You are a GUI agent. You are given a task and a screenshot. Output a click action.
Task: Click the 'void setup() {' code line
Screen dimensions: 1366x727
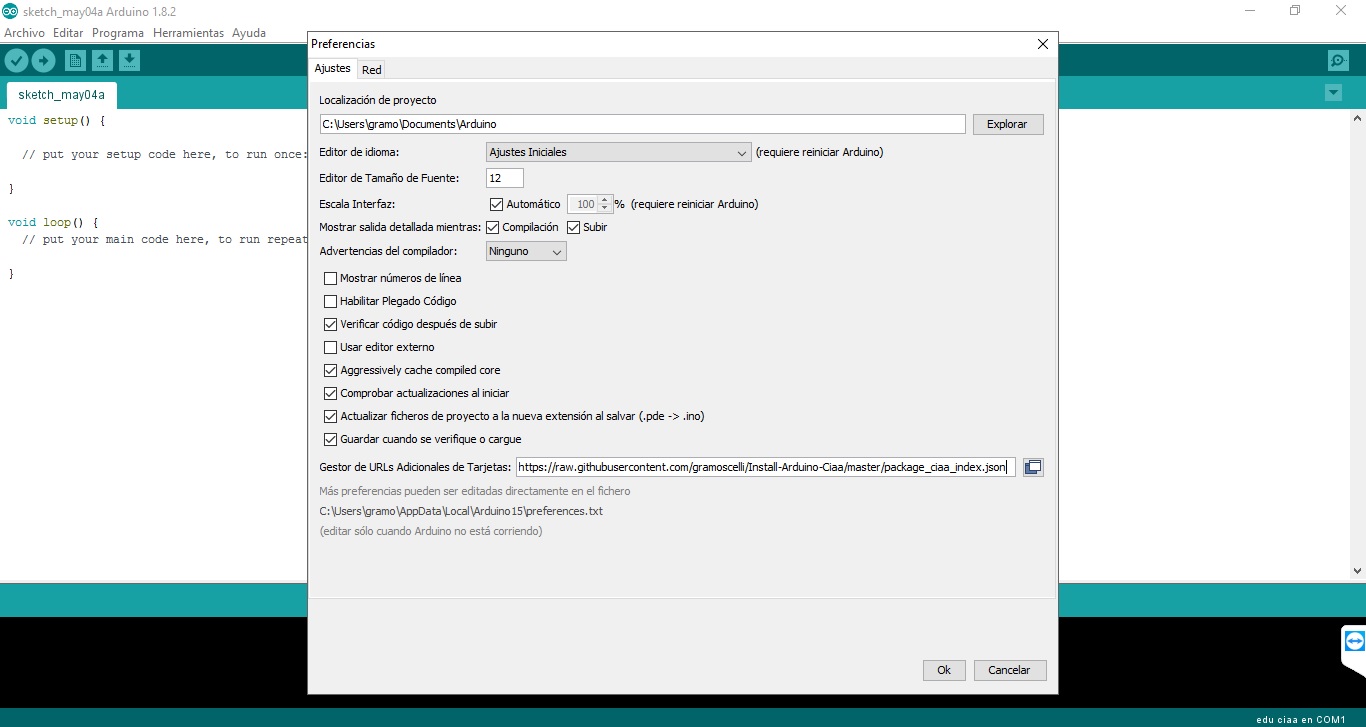tap(56, 120)
